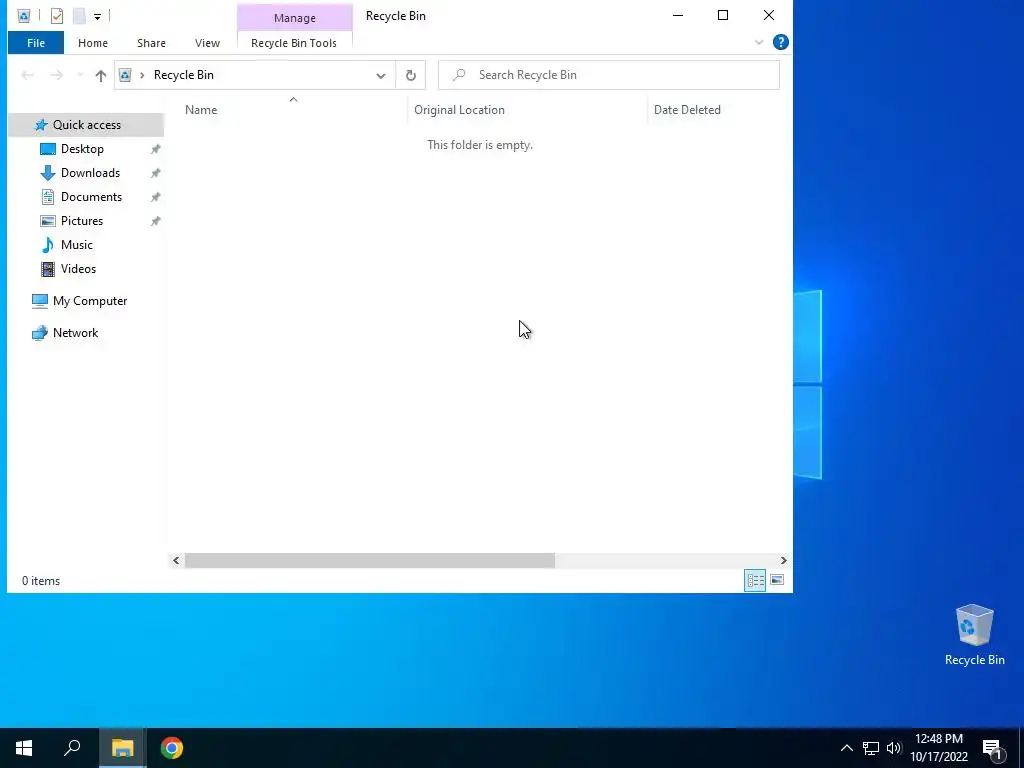Switch to the Home ribbon tab

tap(93, 43)
